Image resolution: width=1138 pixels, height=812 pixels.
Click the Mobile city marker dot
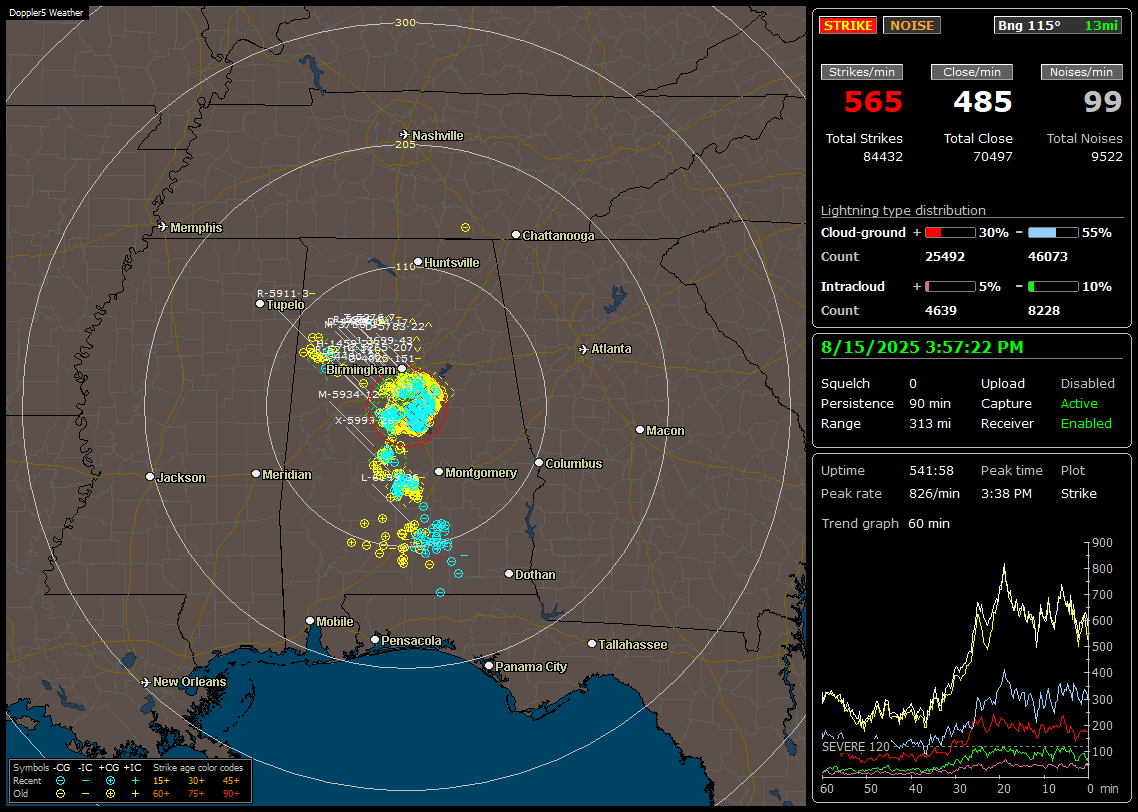[311, 621]
